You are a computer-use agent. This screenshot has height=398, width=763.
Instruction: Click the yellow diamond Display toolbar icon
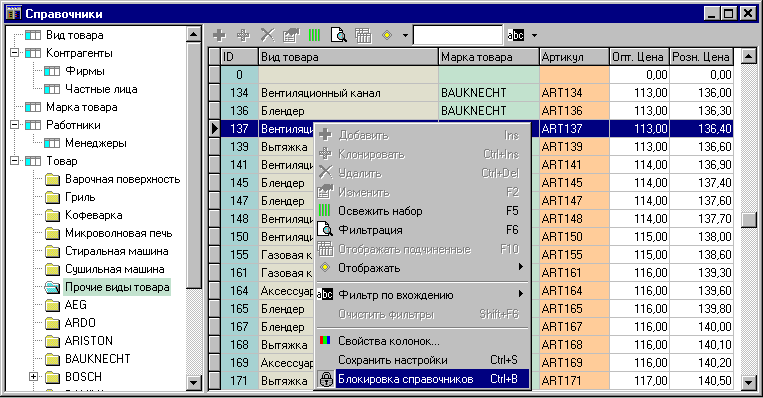coord(387,35)
